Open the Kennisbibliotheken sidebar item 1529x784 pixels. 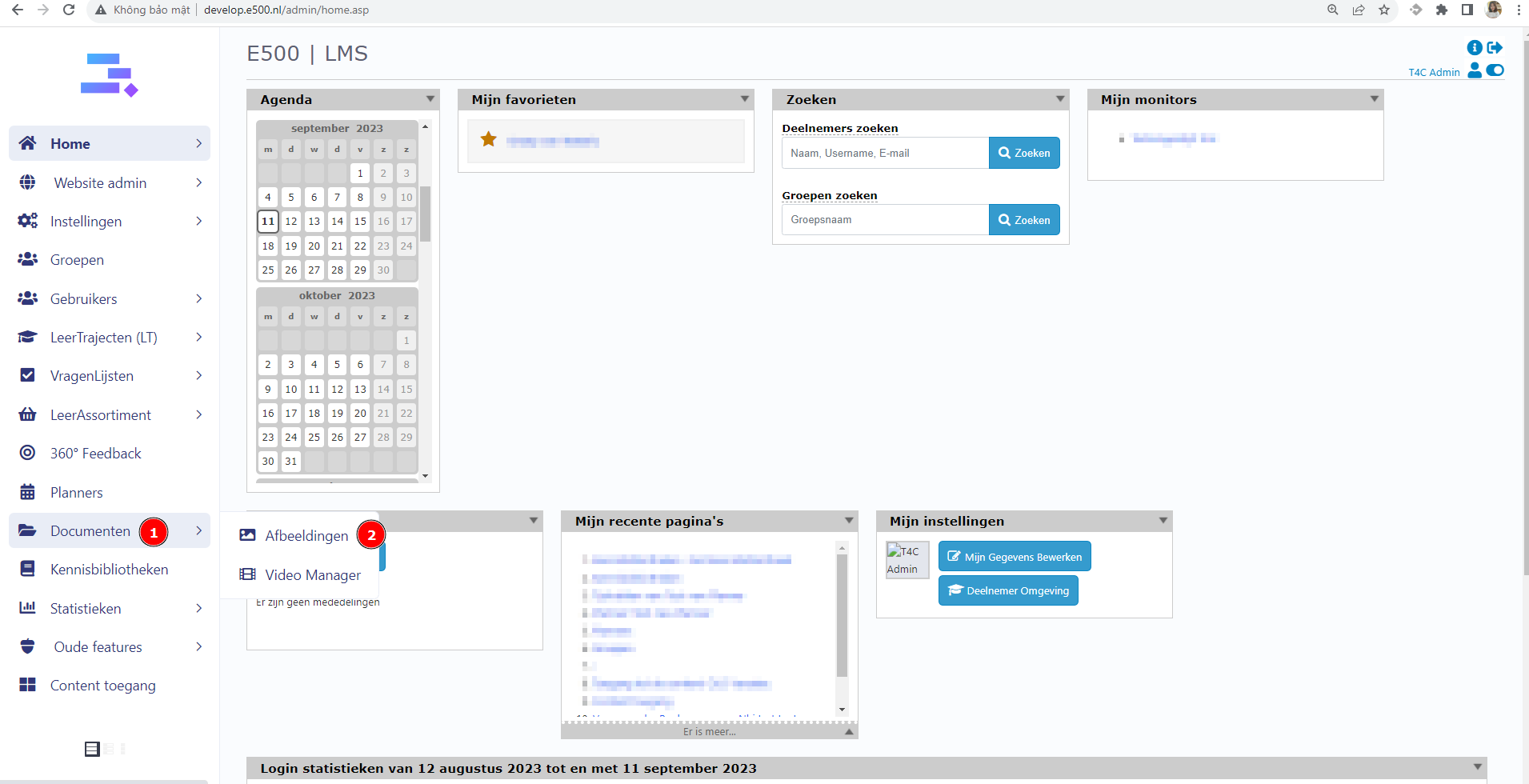(x=109, y=570)
